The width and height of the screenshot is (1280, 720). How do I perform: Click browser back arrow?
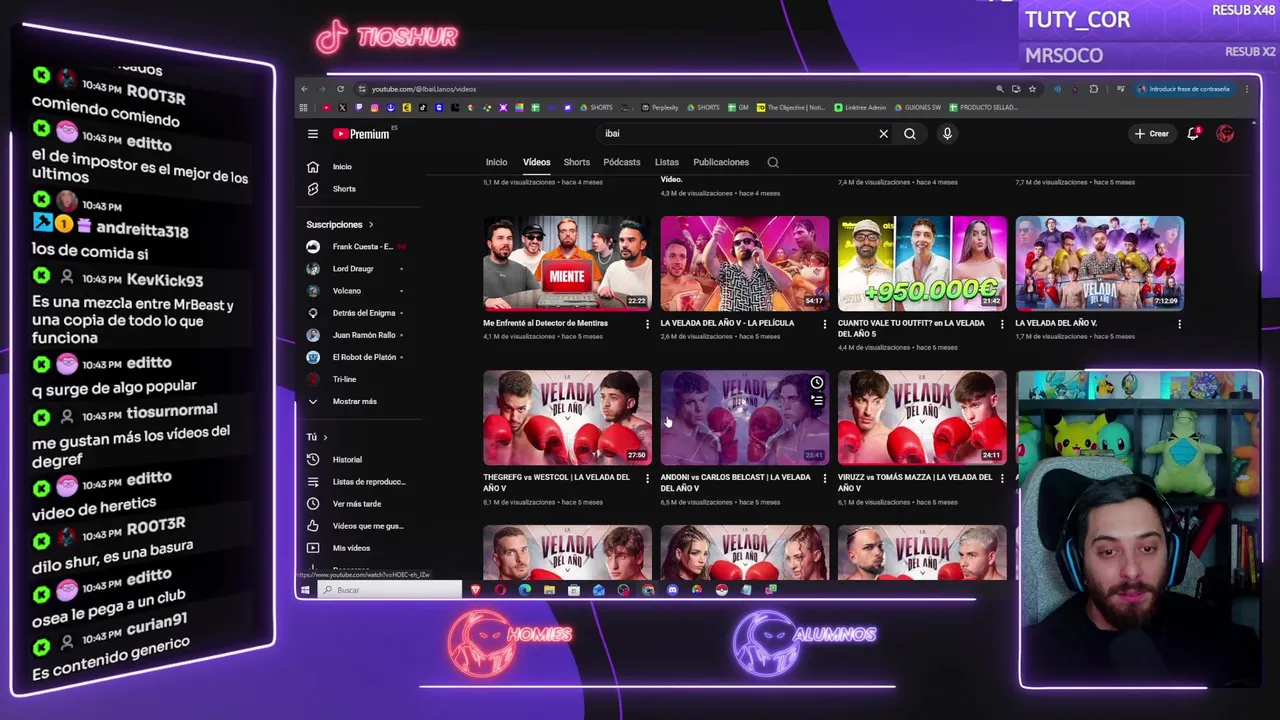coord(305,89)
